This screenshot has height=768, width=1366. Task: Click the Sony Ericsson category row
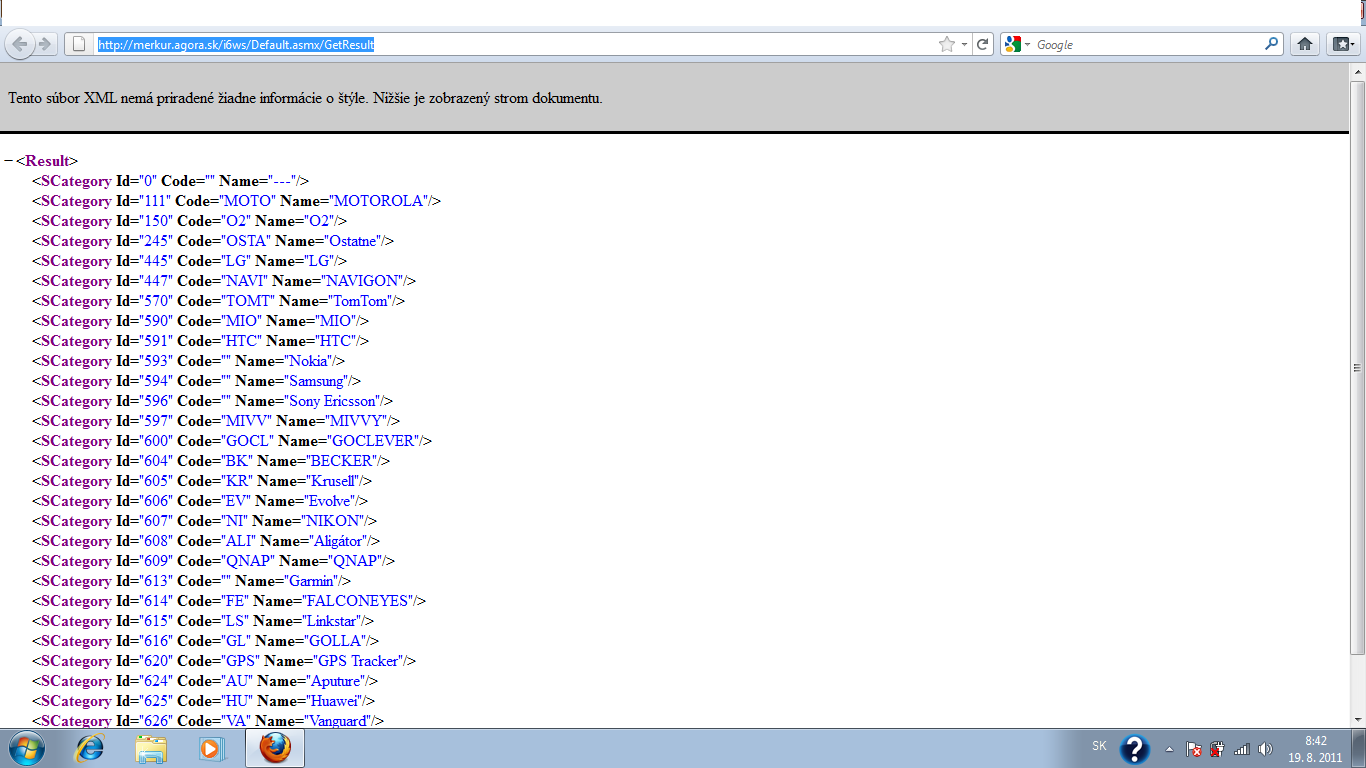pos(213,401)
